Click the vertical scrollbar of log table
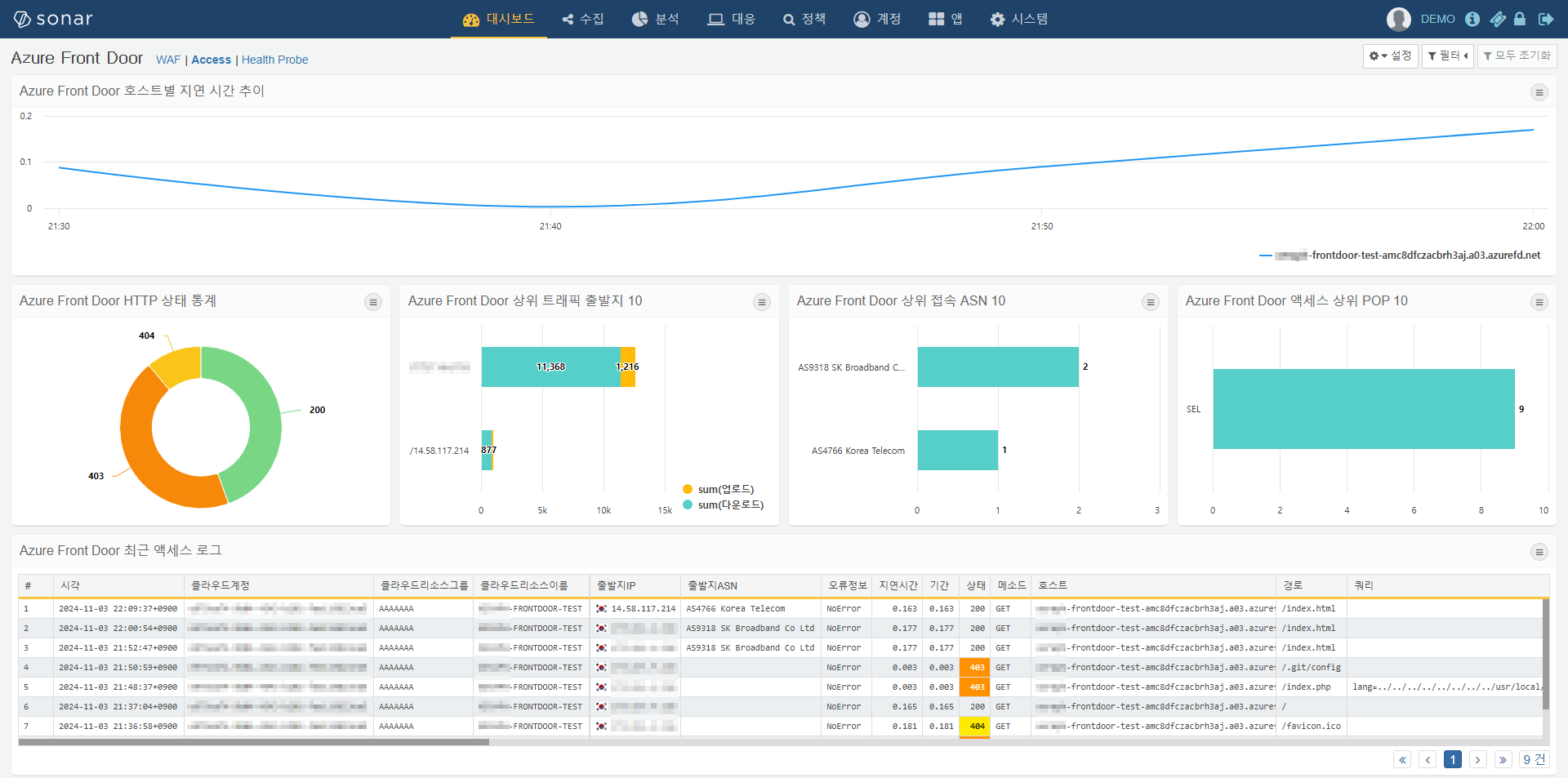Screen dimensions: 1568x778 (1545, 656)
